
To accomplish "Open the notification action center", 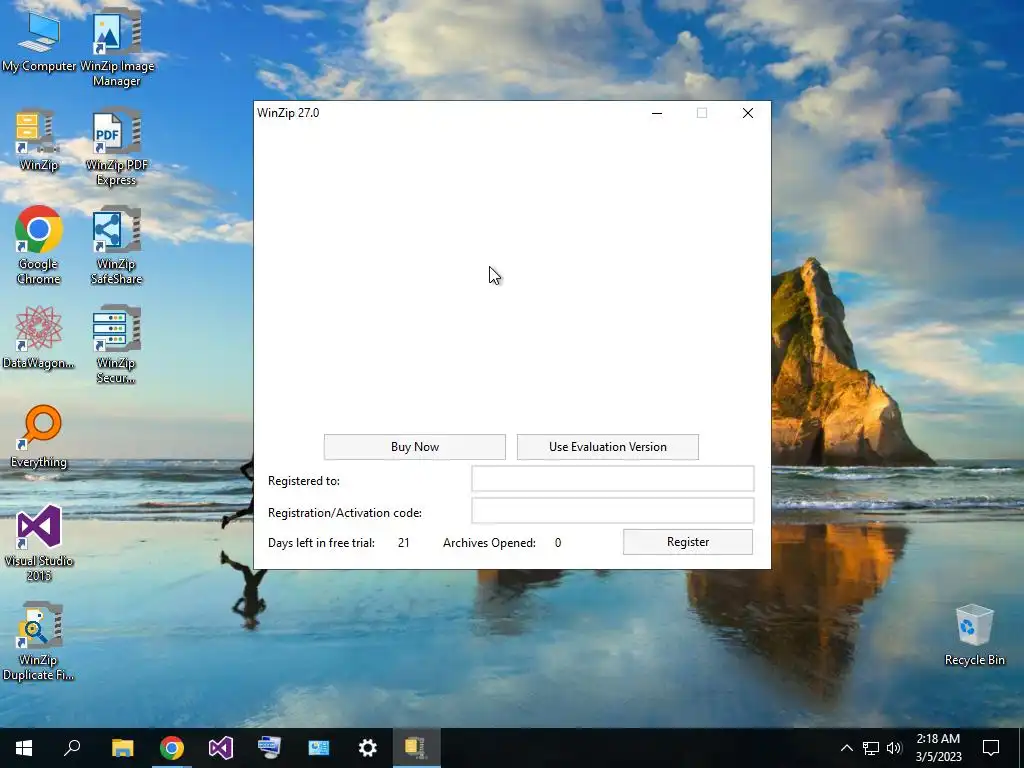I will (991, 748).
